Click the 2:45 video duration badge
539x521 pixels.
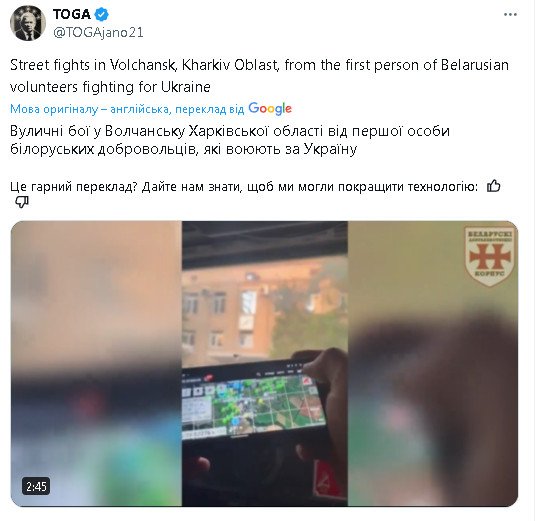coord(36,486)
